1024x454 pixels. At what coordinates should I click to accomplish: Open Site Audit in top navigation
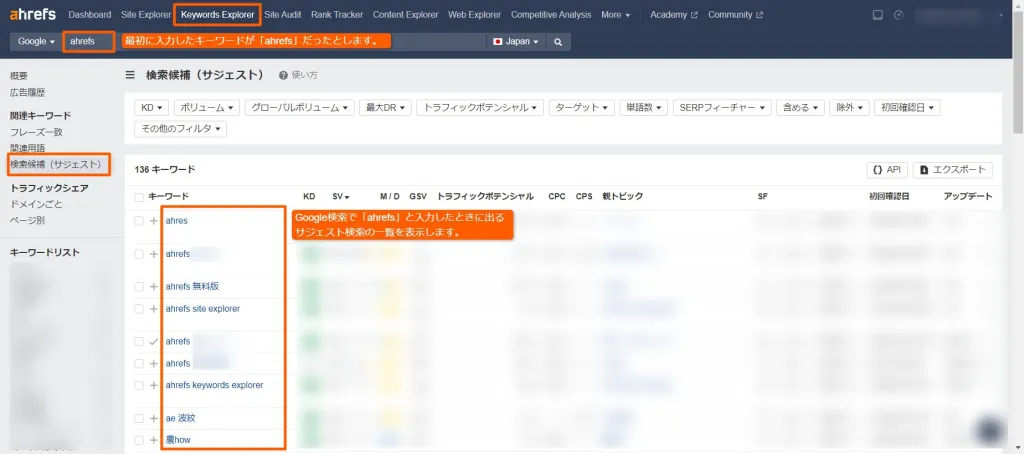283,15
